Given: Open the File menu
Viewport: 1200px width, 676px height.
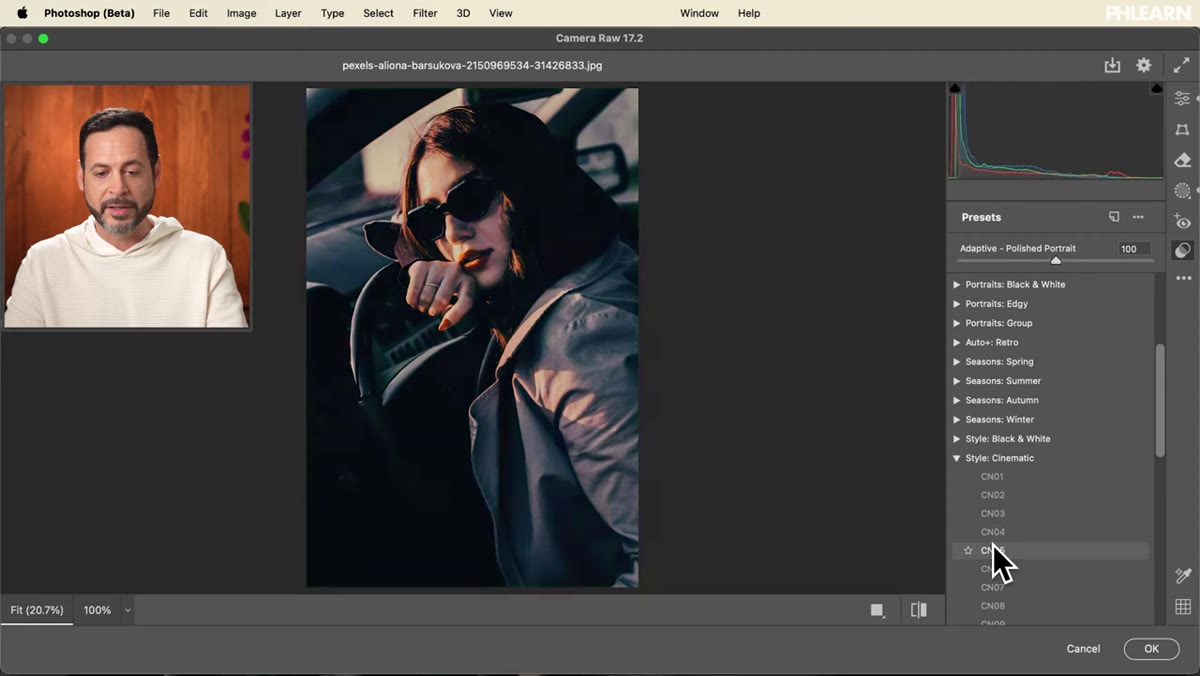Looking at the screenshot, I should tap(161, 13).
